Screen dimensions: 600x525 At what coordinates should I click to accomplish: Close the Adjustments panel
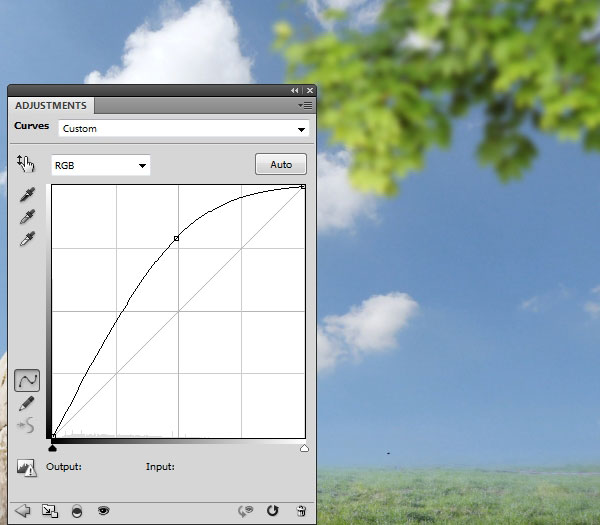coord(310,91)
